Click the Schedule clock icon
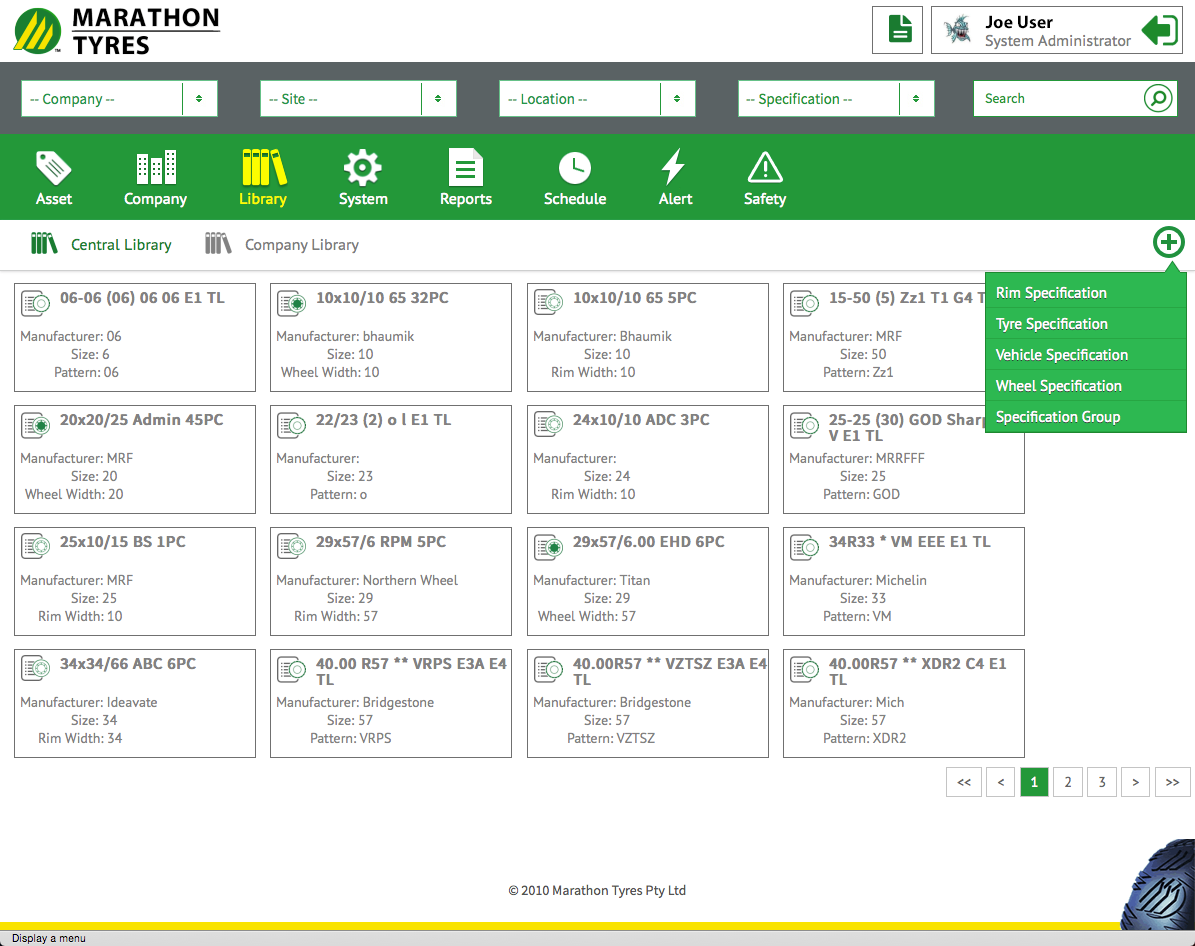 point(574,168)
